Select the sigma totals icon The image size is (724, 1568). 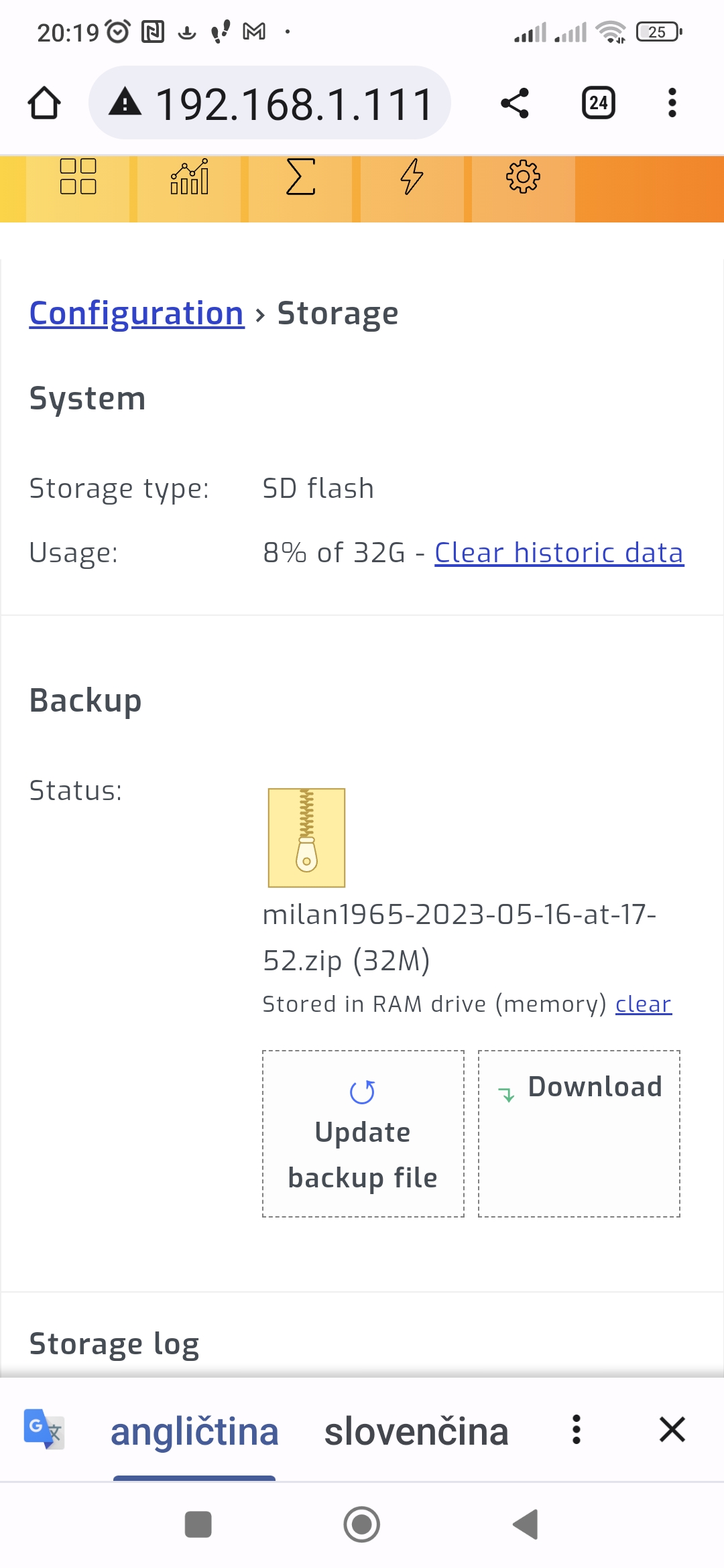coord(300,178)
